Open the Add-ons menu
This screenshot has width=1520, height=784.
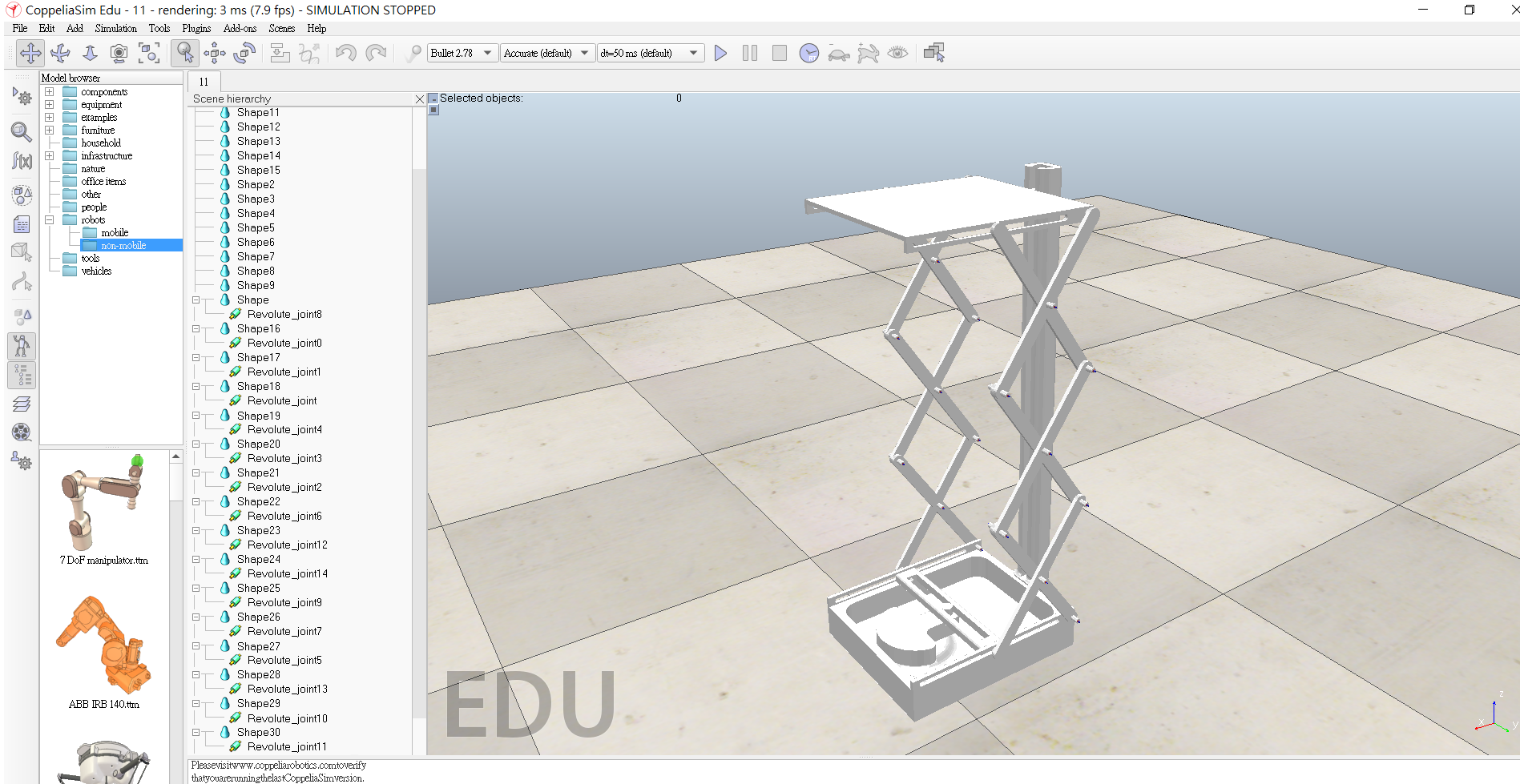pos(240,28)
